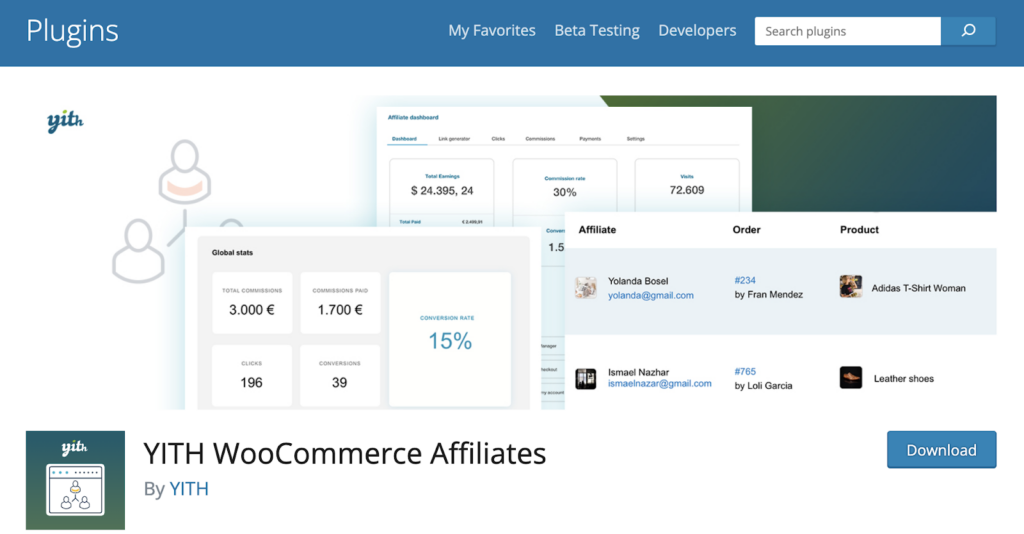The image size is (1024, 534).
Task: Click Ismael Nazhar's avatar image
Action: (586, 378)
